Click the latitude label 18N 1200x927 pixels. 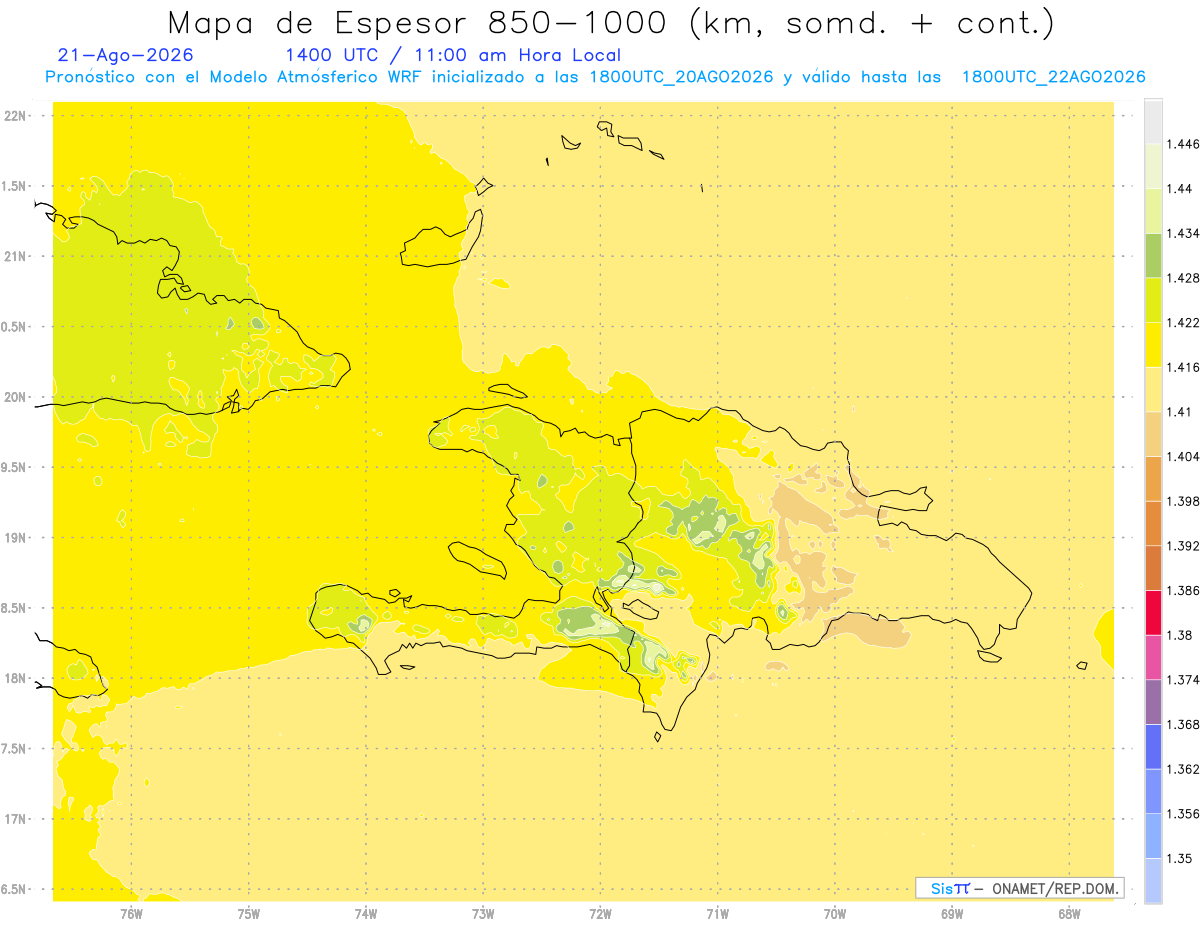pos(17,678)
